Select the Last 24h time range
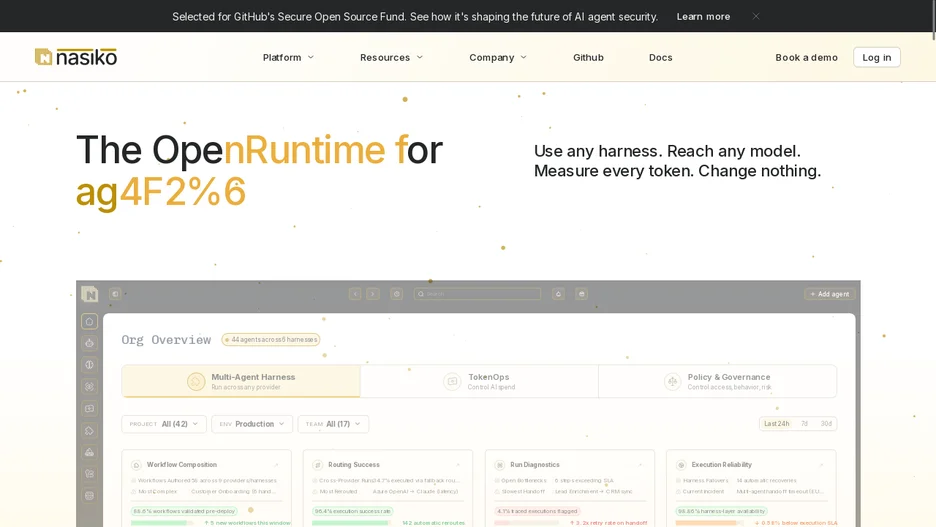 point(777,424)
